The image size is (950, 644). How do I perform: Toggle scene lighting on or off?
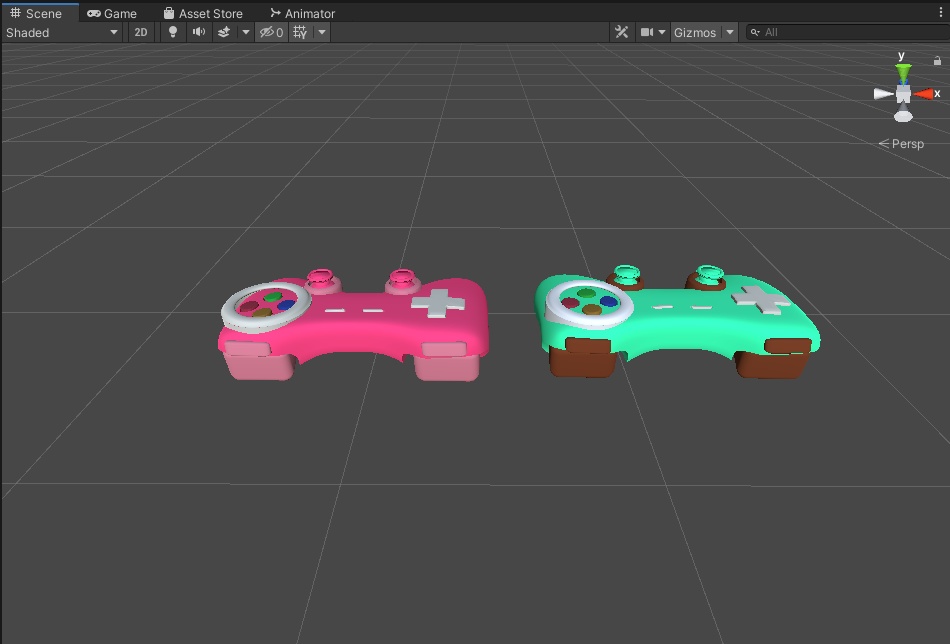(171, 32)
